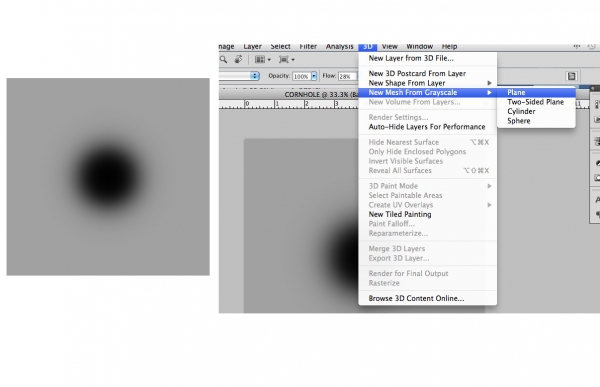Expand New Shape From Layer submenu
This screenshot has height=387, width=600.
[x=427, y=83]
